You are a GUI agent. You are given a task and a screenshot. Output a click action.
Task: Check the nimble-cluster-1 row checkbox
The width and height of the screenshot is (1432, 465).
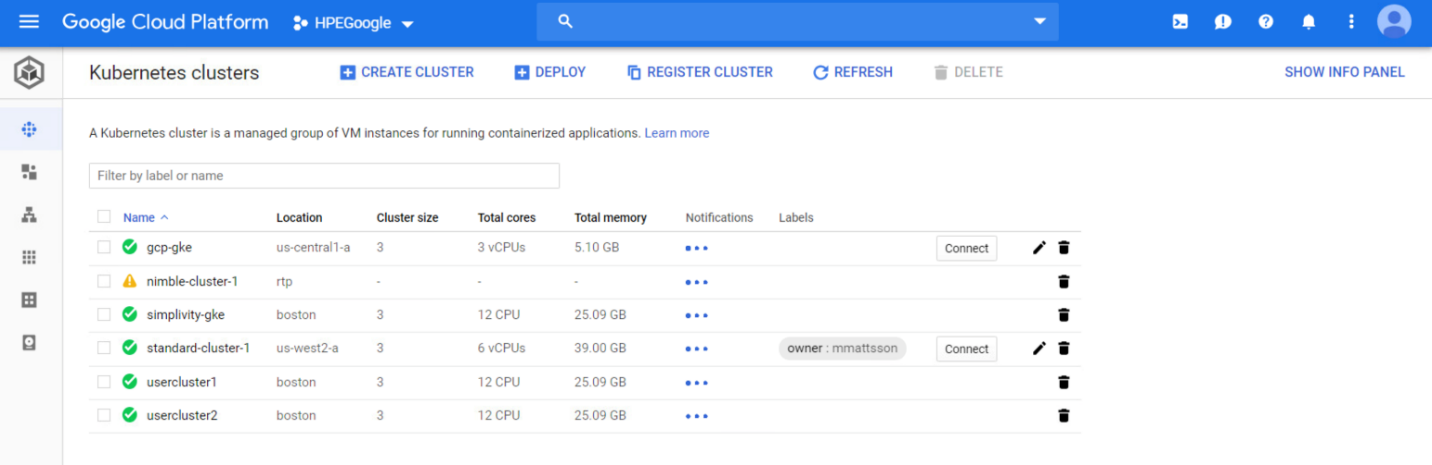[x=104, y=281]
